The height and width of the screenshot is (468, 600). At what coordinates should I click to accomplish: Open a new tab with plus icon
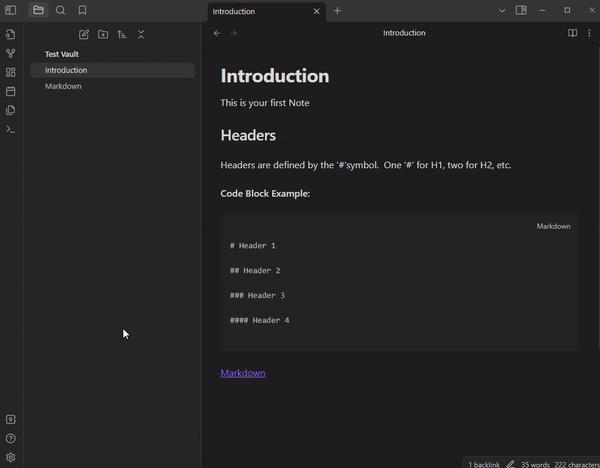(x=337, y=11)
